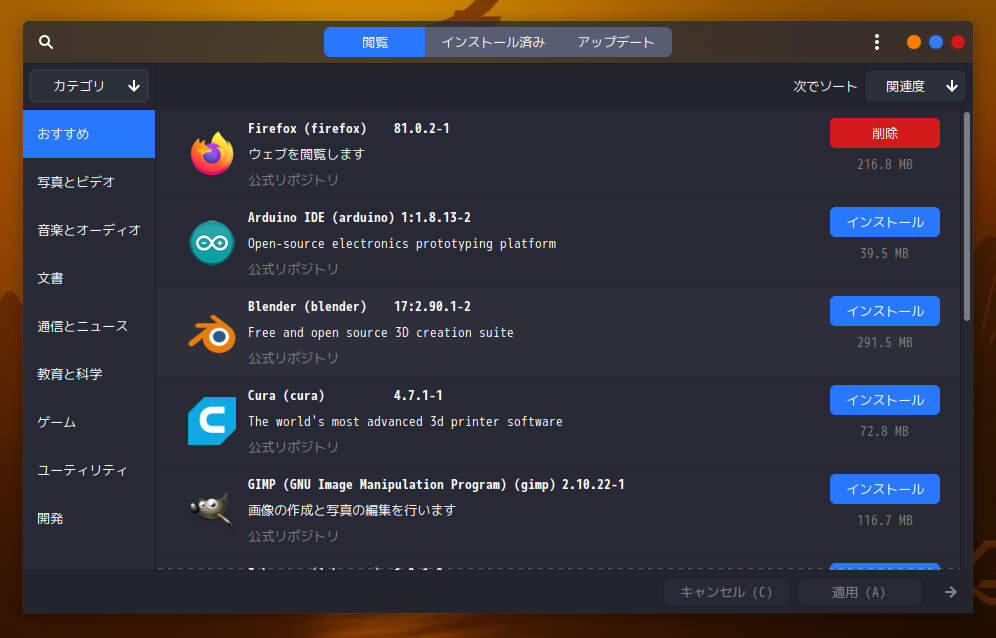Switch to the 閲覧 tab
996x638 pixels.
(x=375, y=42)
